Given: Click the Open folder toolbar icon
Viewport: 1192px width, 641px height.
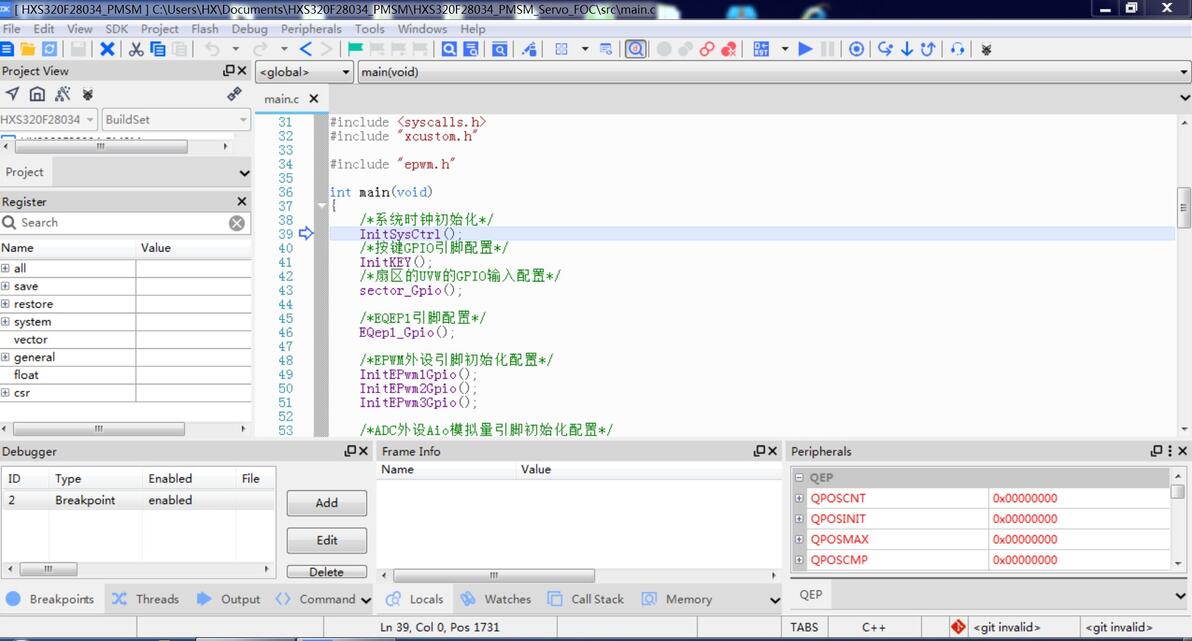Looking at the screenshot, I should point(27,49).
